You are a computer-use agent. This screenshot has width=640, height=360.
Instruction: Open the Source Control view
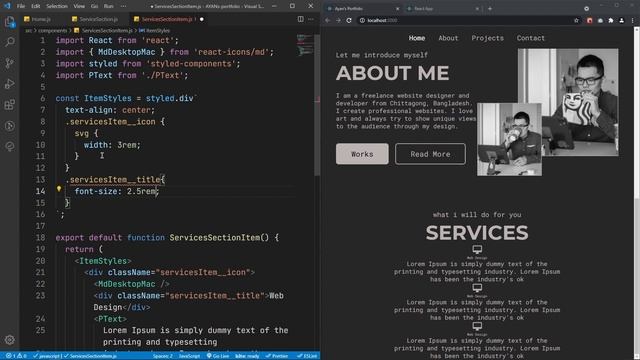pos(10,63)
